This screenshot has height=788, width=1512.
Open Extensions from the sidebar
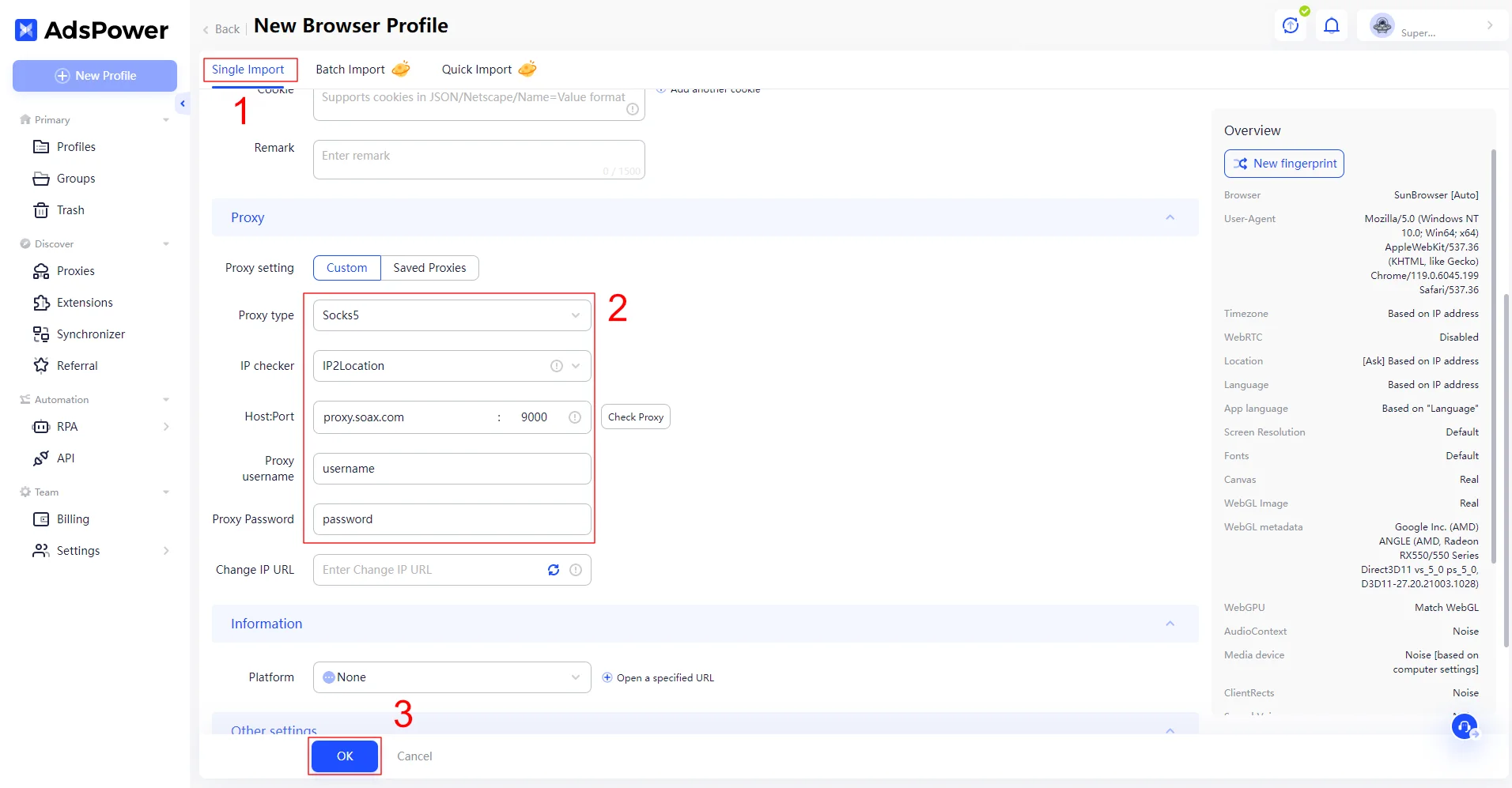(x=85, y=303)
